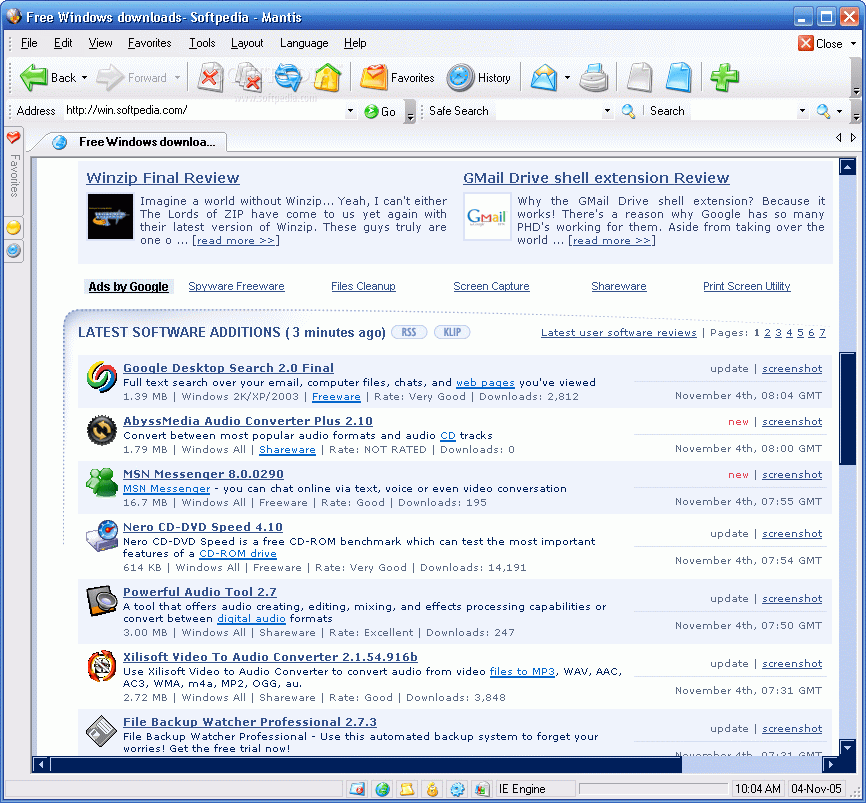Open the Help menu
866x803 pixels.
pyautogui.click(x=355, y=43)
